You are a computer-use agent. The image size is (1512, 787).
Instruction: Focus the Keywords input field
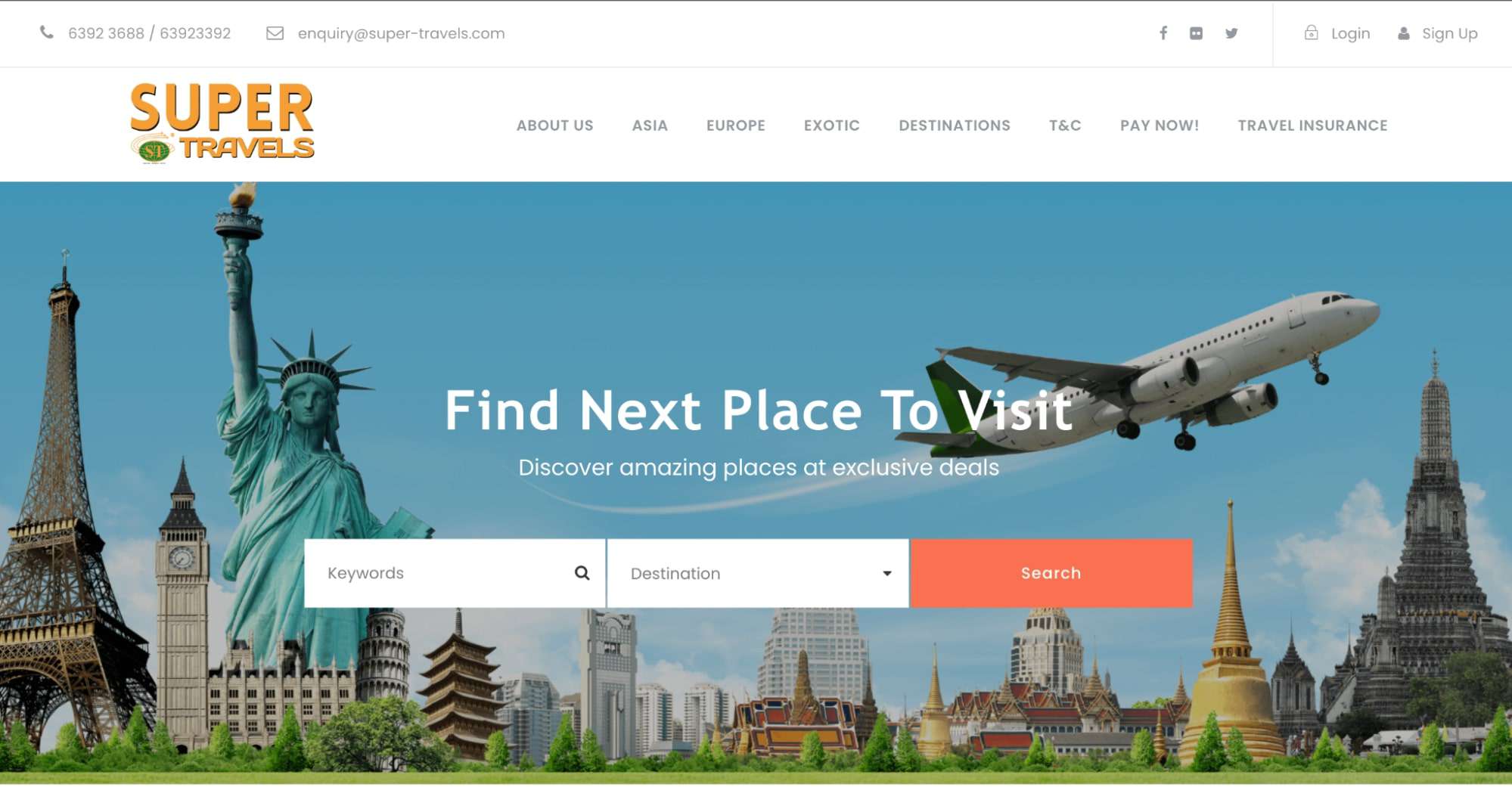pyautogui.click(x=455, y=573)
